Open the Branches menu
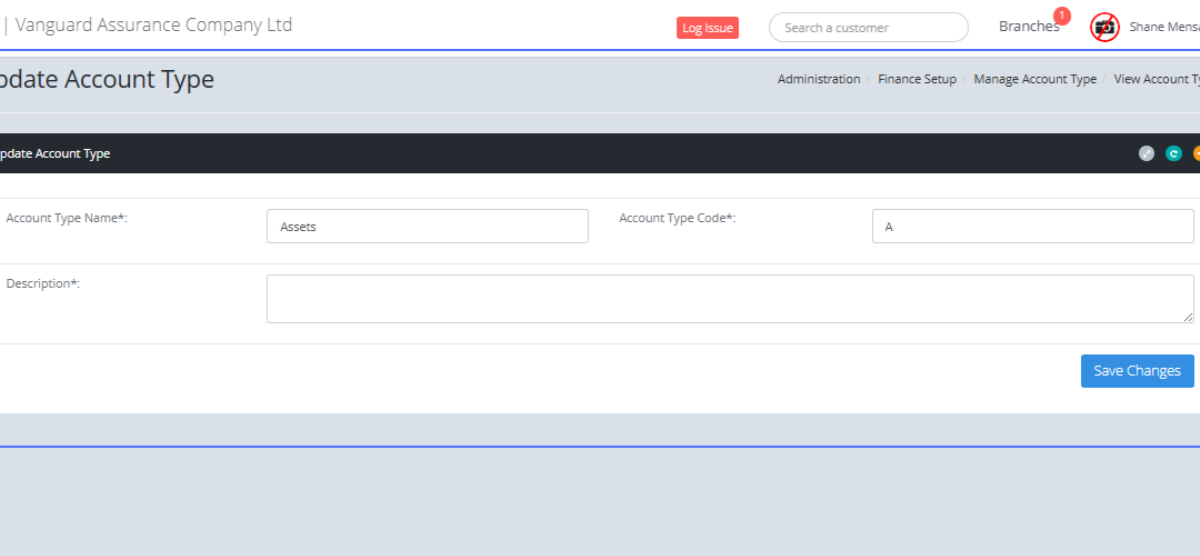Screen dimensions: 1200x556 click(x=1028, y=27)
